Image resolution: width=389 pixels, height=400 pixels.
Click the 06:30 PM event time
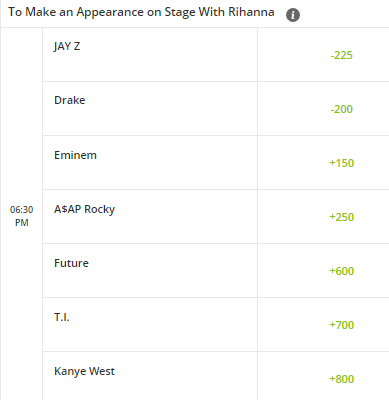coord(22,216)
